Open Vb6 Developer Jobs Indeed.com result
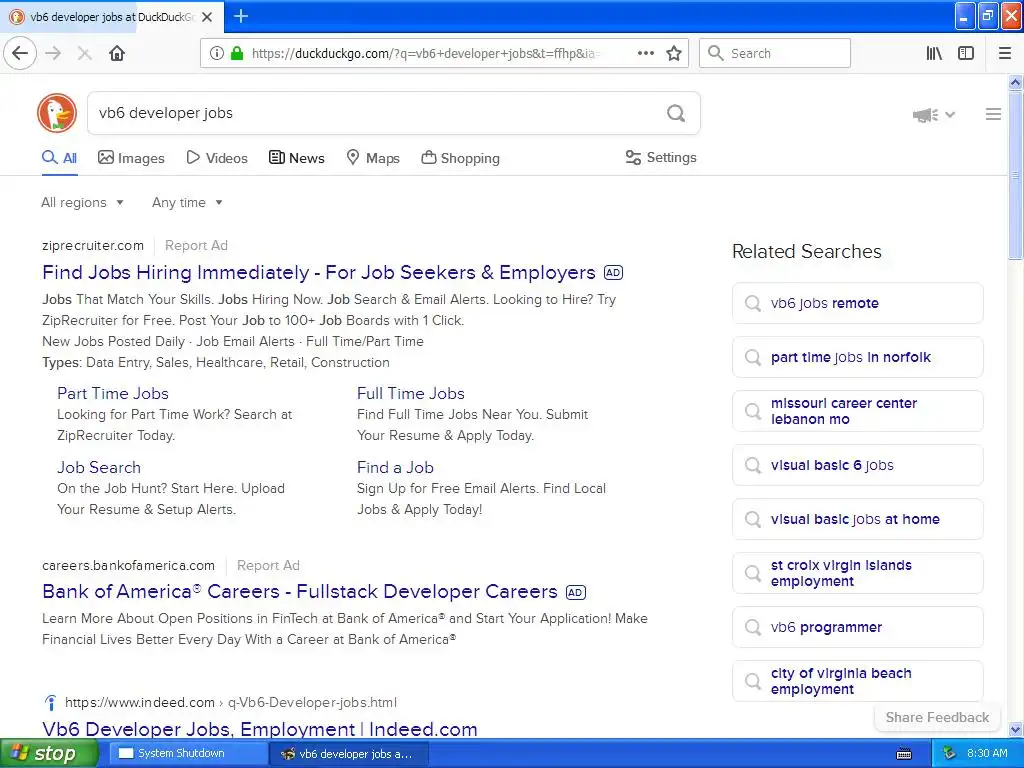This screenshot has width=1024, height=768. tap(260, 728)
